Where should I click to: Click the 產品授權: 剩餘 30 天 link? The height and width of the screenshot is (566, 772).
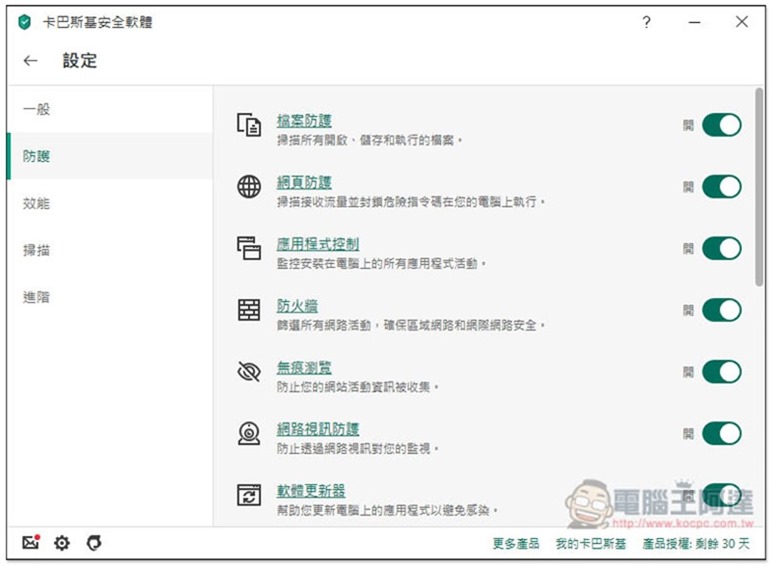tap(696, 543)
